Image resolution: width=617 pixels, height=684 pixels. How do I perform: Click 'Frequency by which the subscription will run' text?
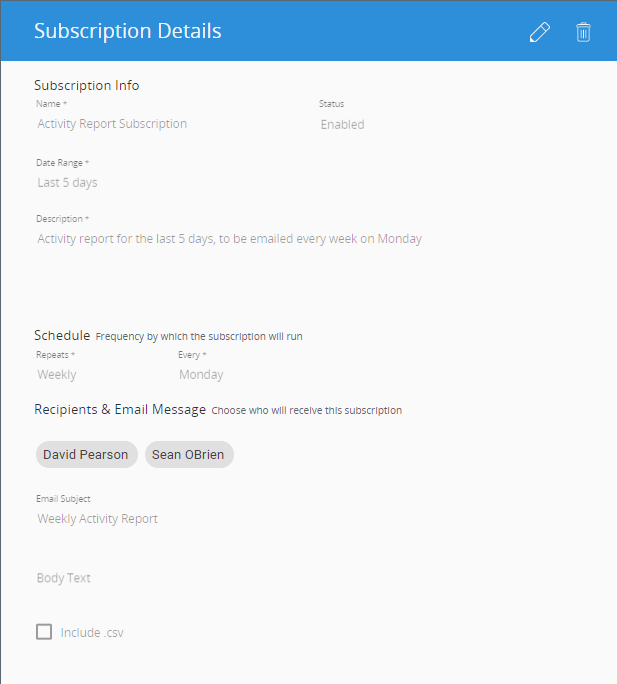(x=199, y=337)
